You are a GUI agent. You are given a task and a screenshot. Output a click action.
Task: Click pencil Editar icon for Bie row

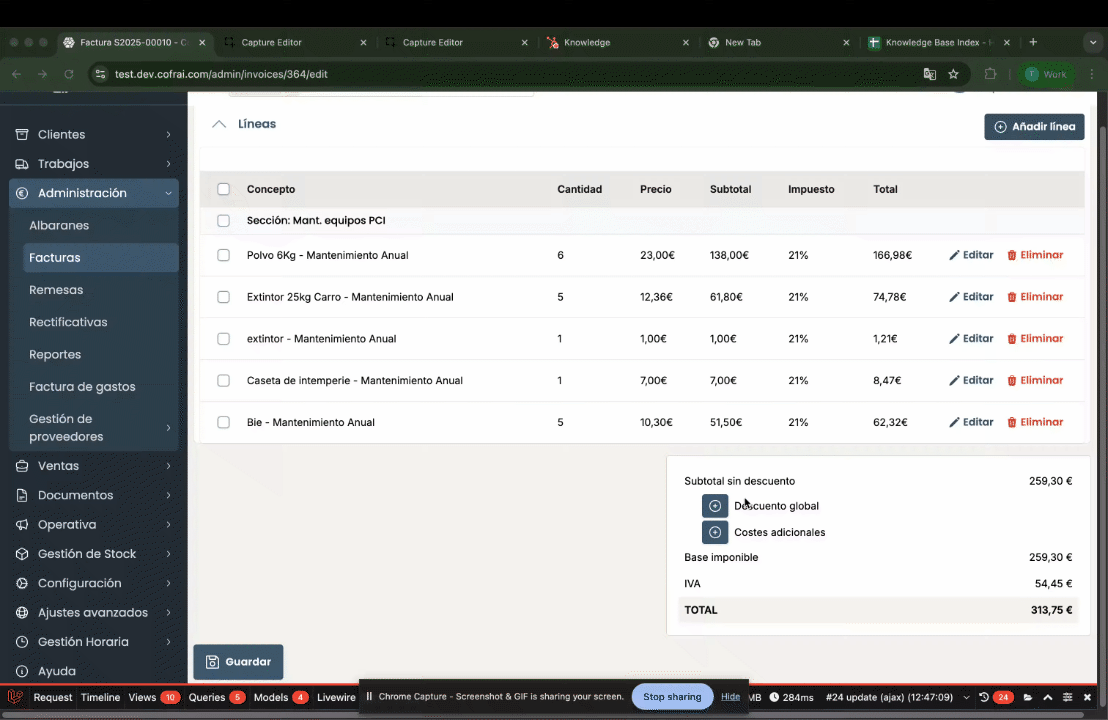pyautogui.click(x=954, y=422)
